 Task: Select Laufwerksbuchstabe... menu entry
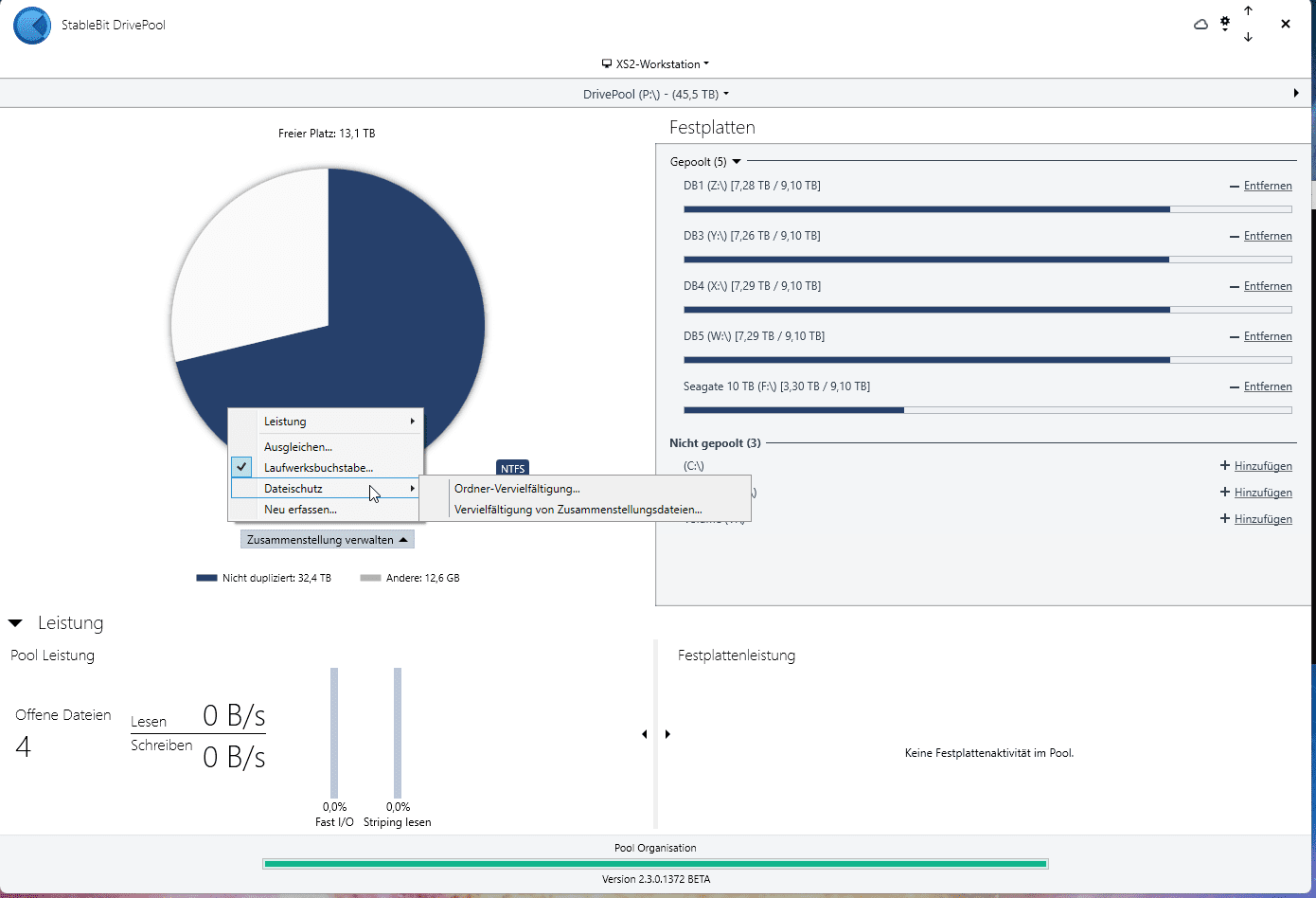(x=319, y=468)
